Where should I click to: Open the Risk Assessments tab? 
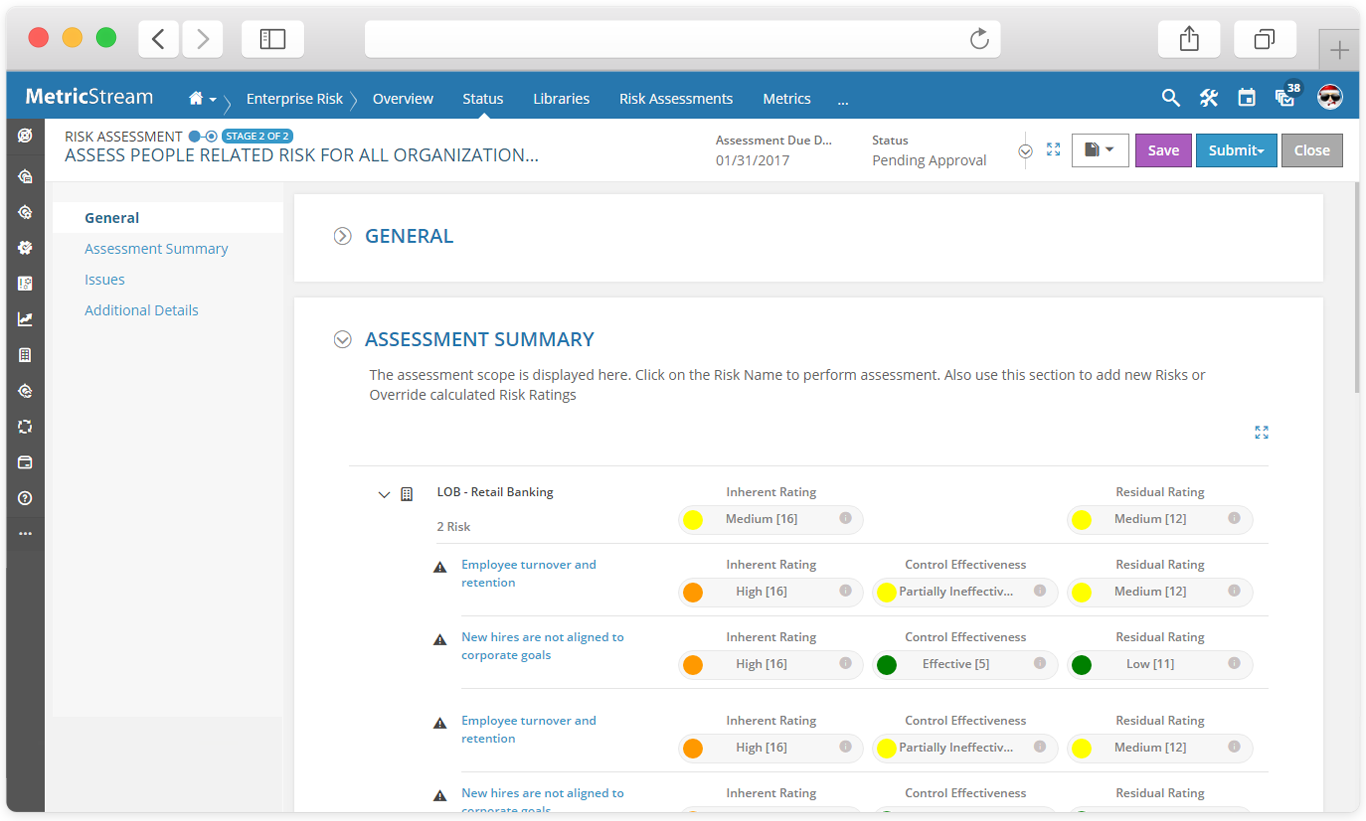(x=676, y=98)
